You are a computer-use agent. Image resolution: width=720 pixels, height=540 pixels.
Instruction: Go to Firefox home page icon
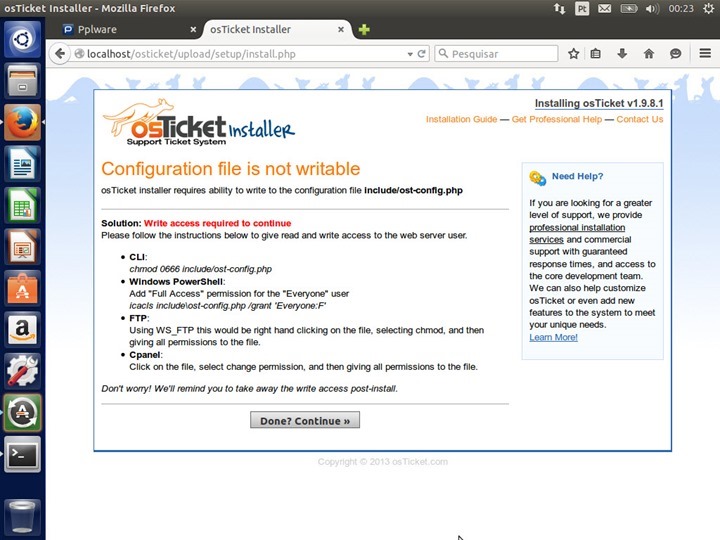(649, 54)
